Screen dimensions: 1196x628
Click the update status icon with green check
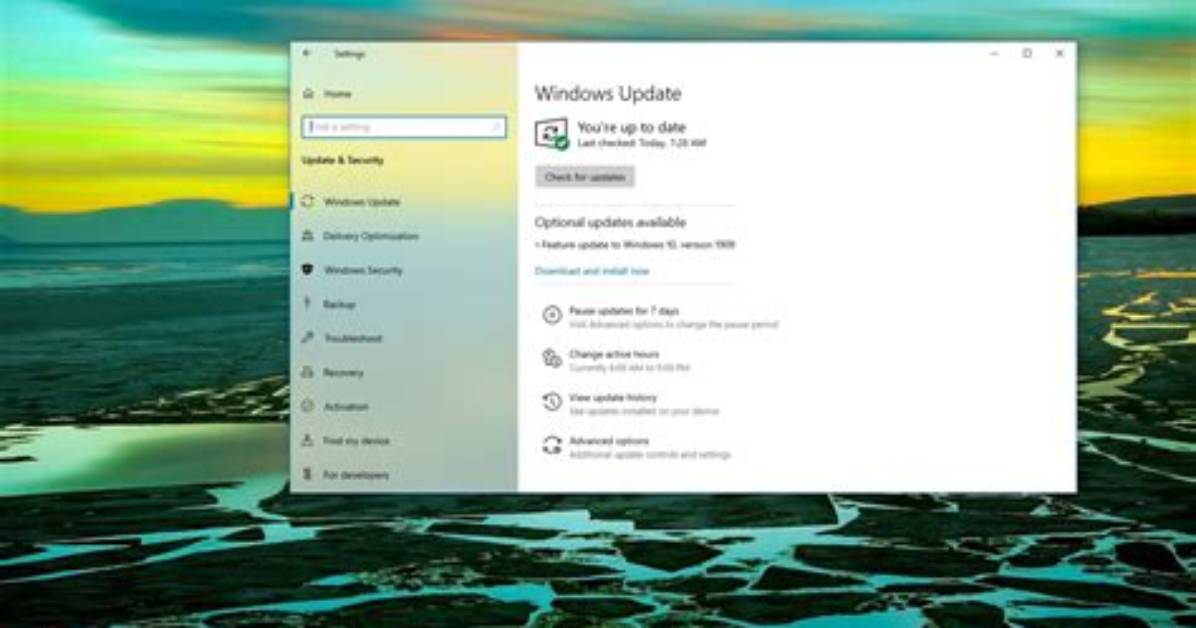[x=551, y=134]
